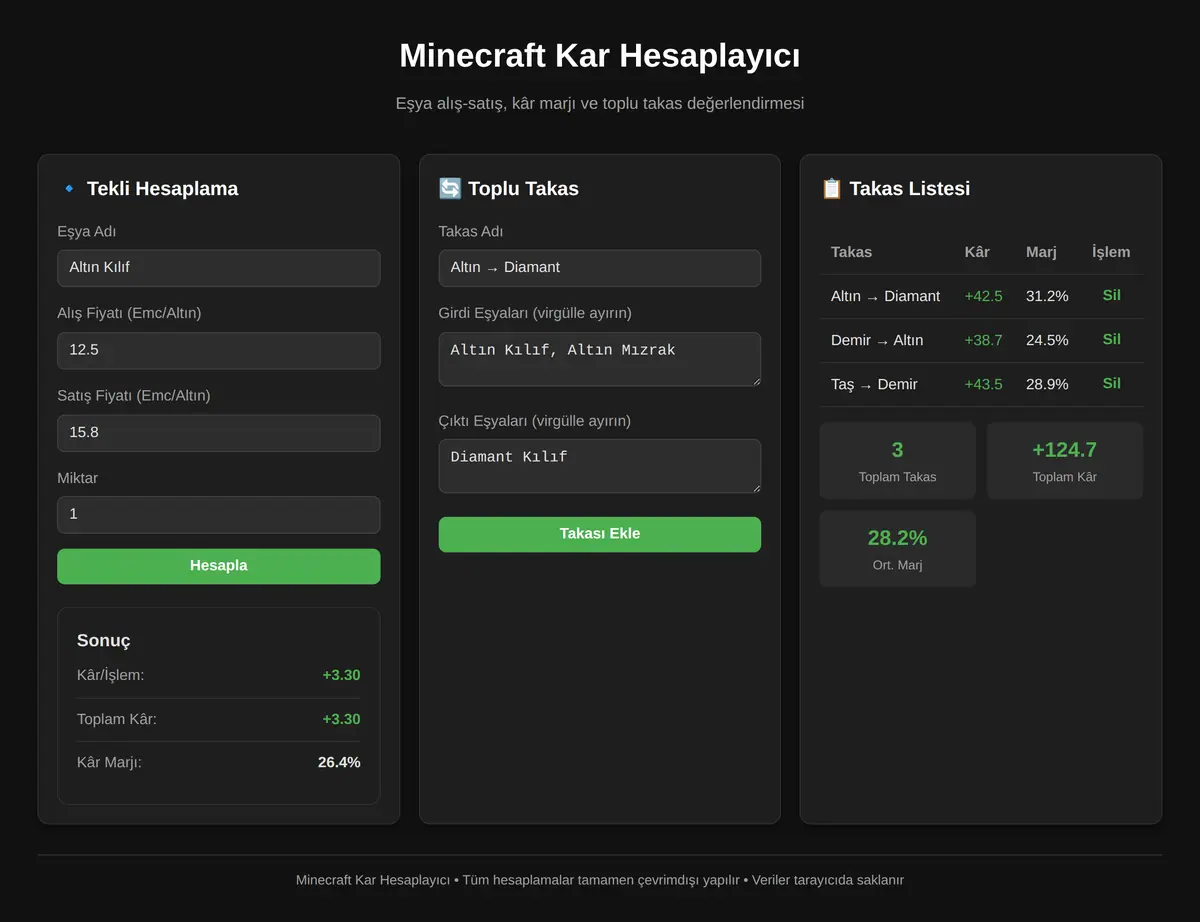Click the Kâr column header
Screen dimensions: 1200x922
point(977,252)
